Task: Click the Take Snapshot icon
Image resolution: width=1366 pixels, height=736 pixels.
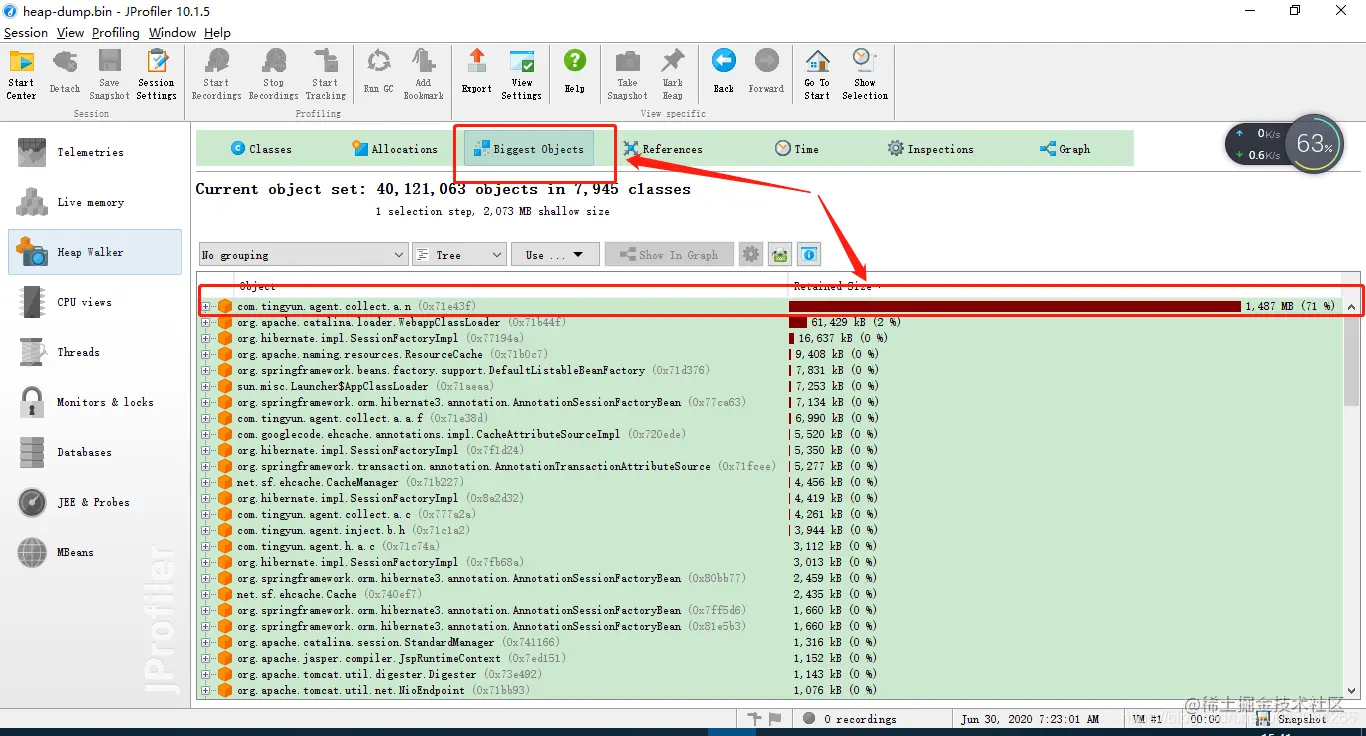Action: (627, 73)
